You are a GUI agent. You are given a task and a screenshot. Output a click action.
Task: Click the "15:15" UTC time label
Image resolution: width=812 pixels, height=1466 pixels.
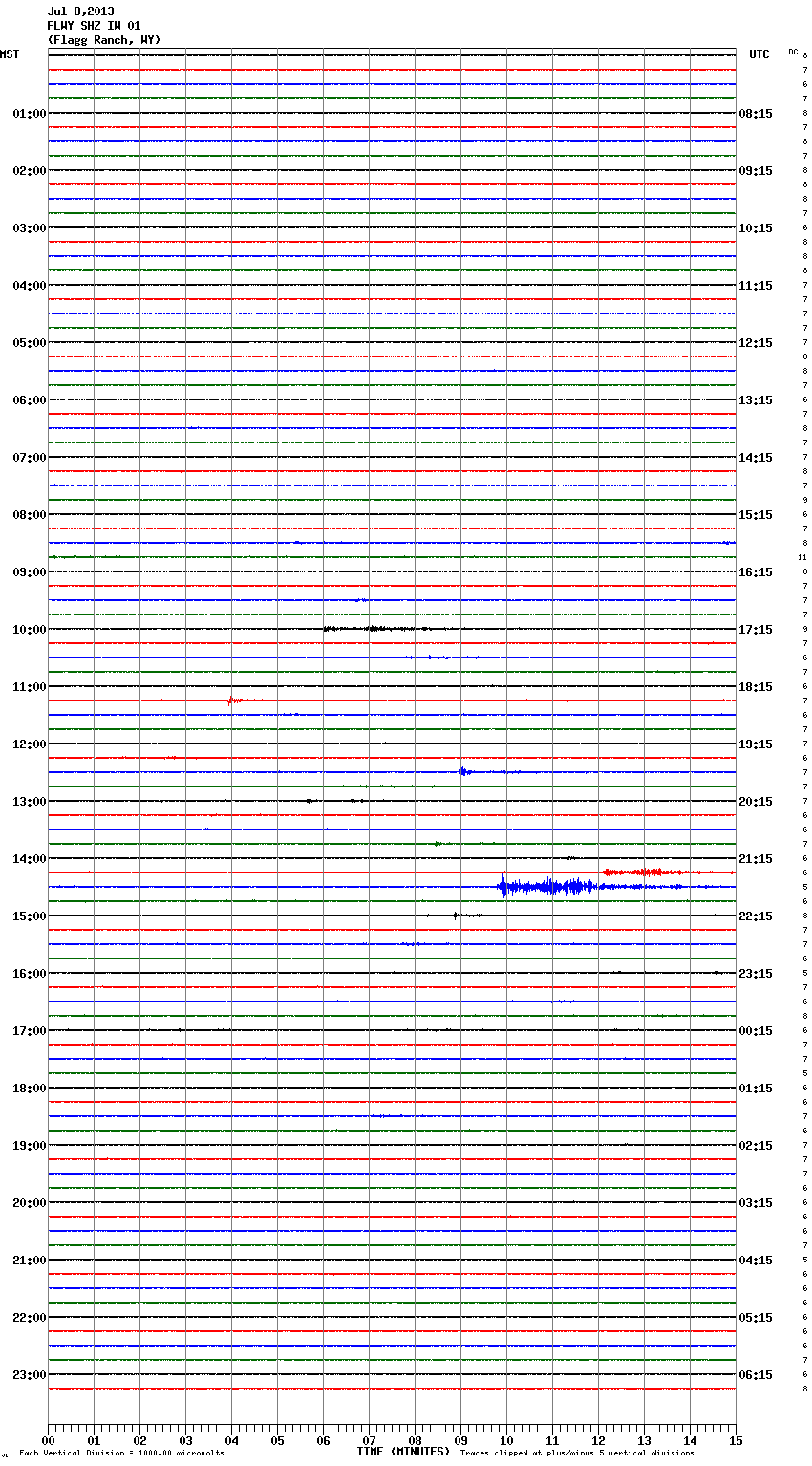(756, 515)
